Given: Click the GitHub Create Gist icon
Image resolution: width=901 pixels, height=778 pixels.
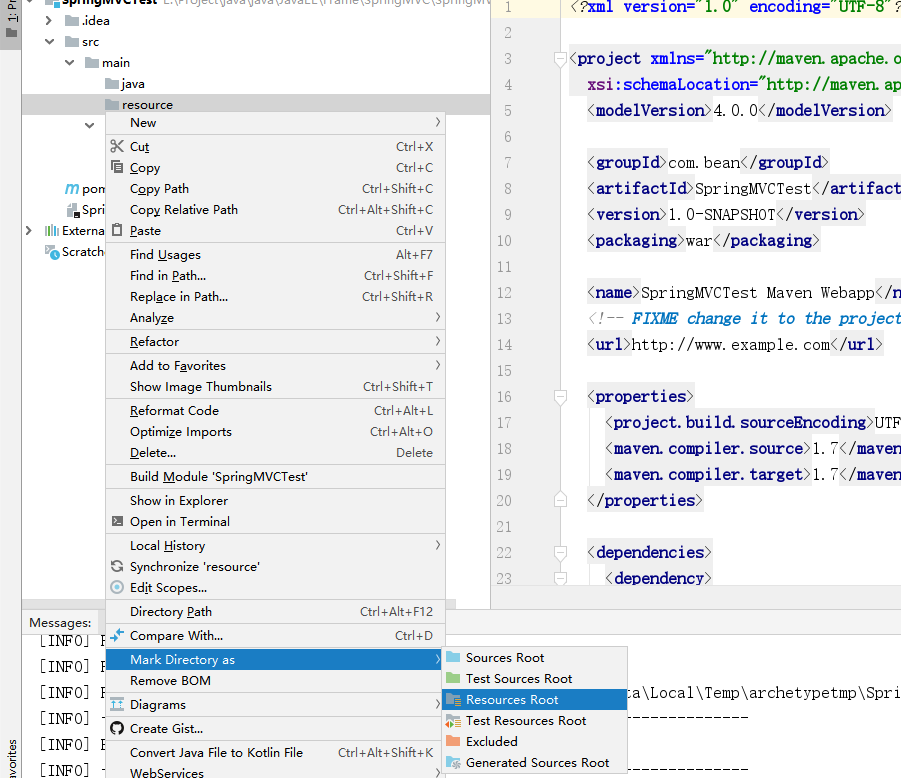Looking at the screenshot, I should click(x=117, y=728).
